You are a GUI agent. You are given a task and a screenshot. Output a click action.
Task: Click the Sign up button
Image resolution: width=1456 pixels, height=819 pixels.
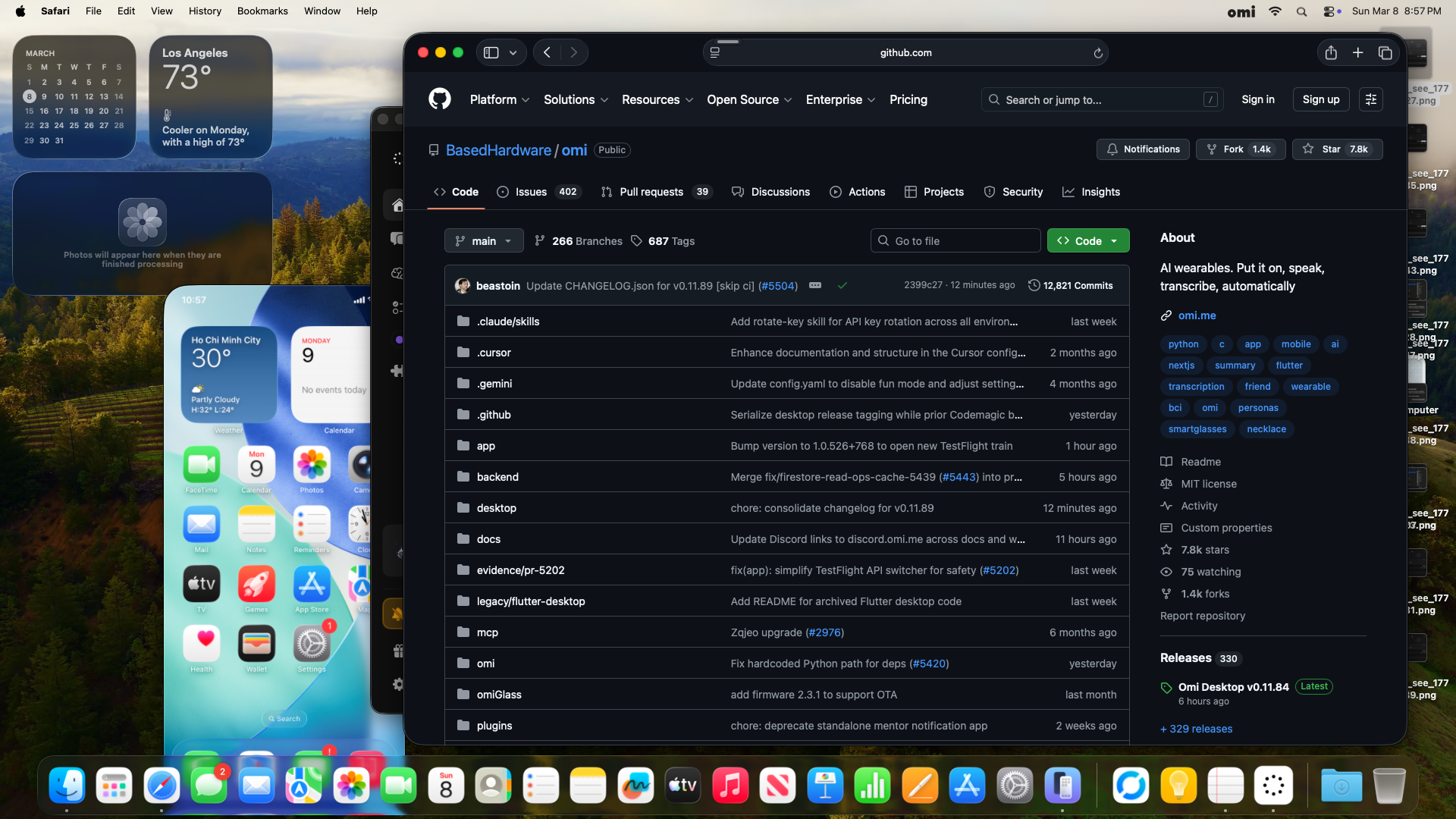[x=1320, y=99]
